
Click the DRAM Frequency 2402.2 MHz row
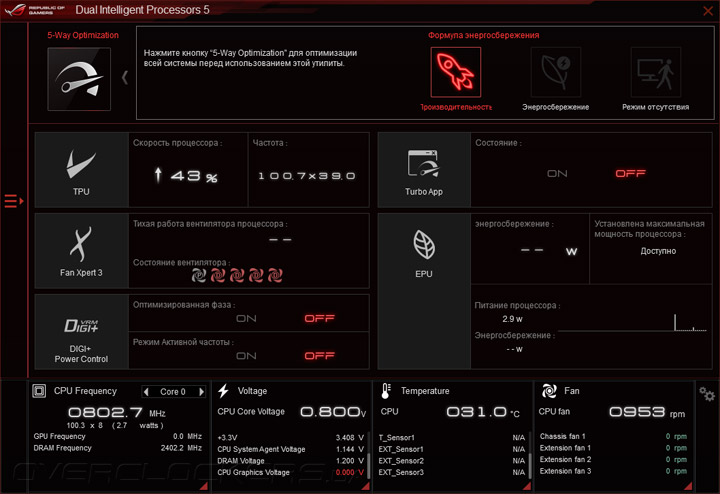click(118, 448)
